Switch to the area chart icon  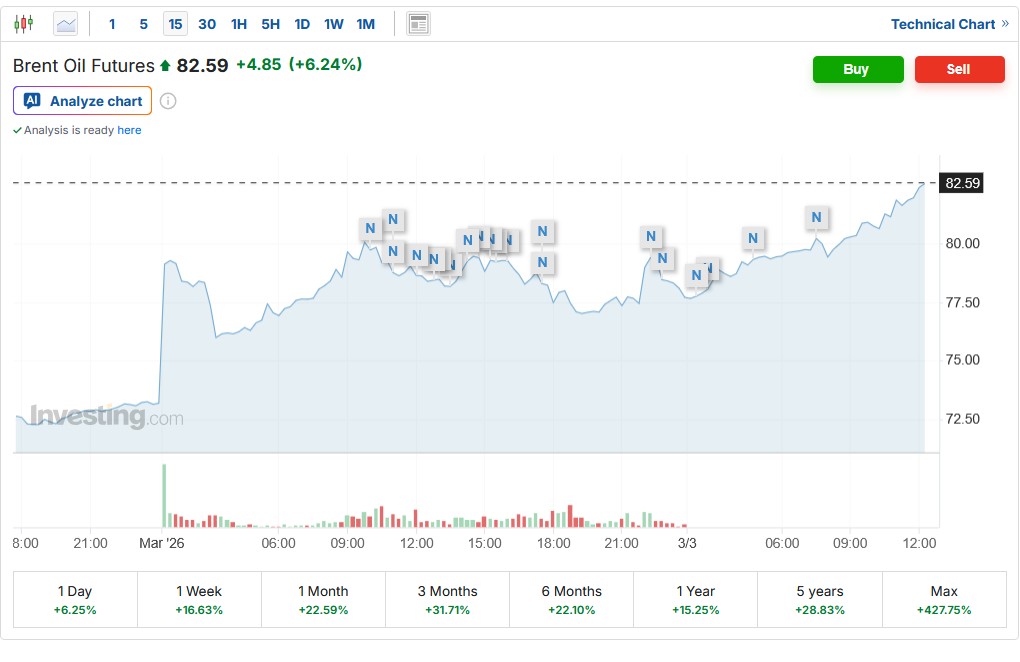point(66,24)
